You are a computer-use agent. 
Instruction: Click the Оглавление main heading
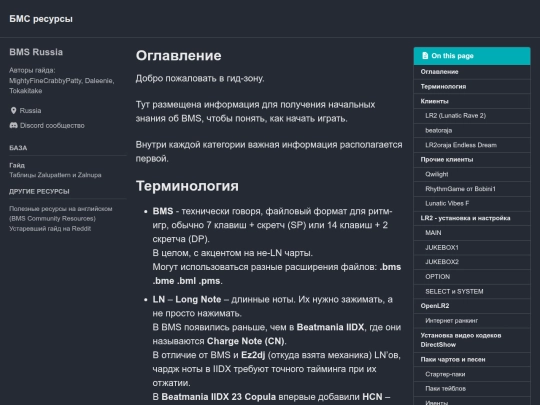pos(178,56)
